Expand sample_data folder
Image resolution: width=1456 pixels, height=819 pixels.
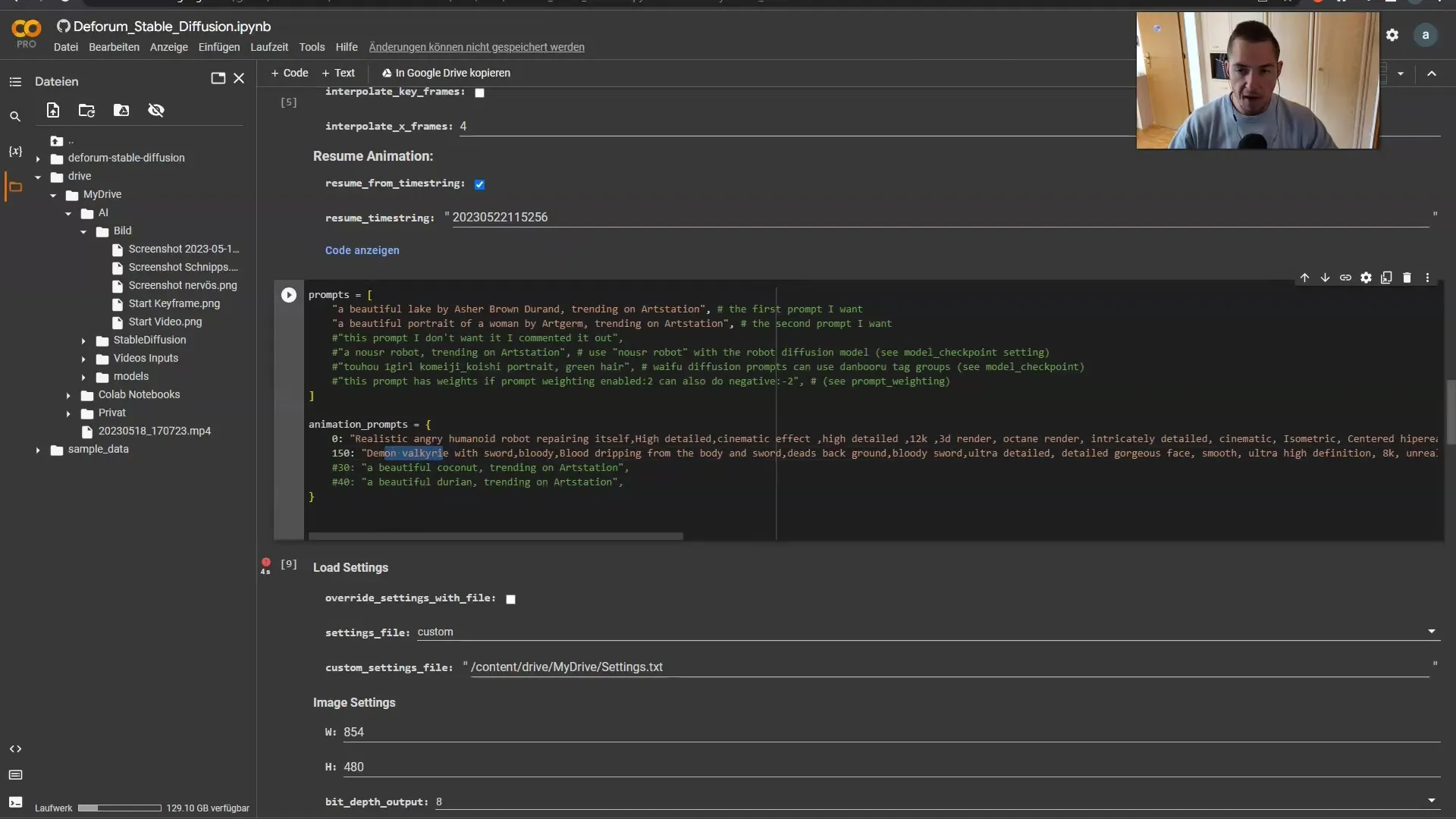(x=38, y=450)
